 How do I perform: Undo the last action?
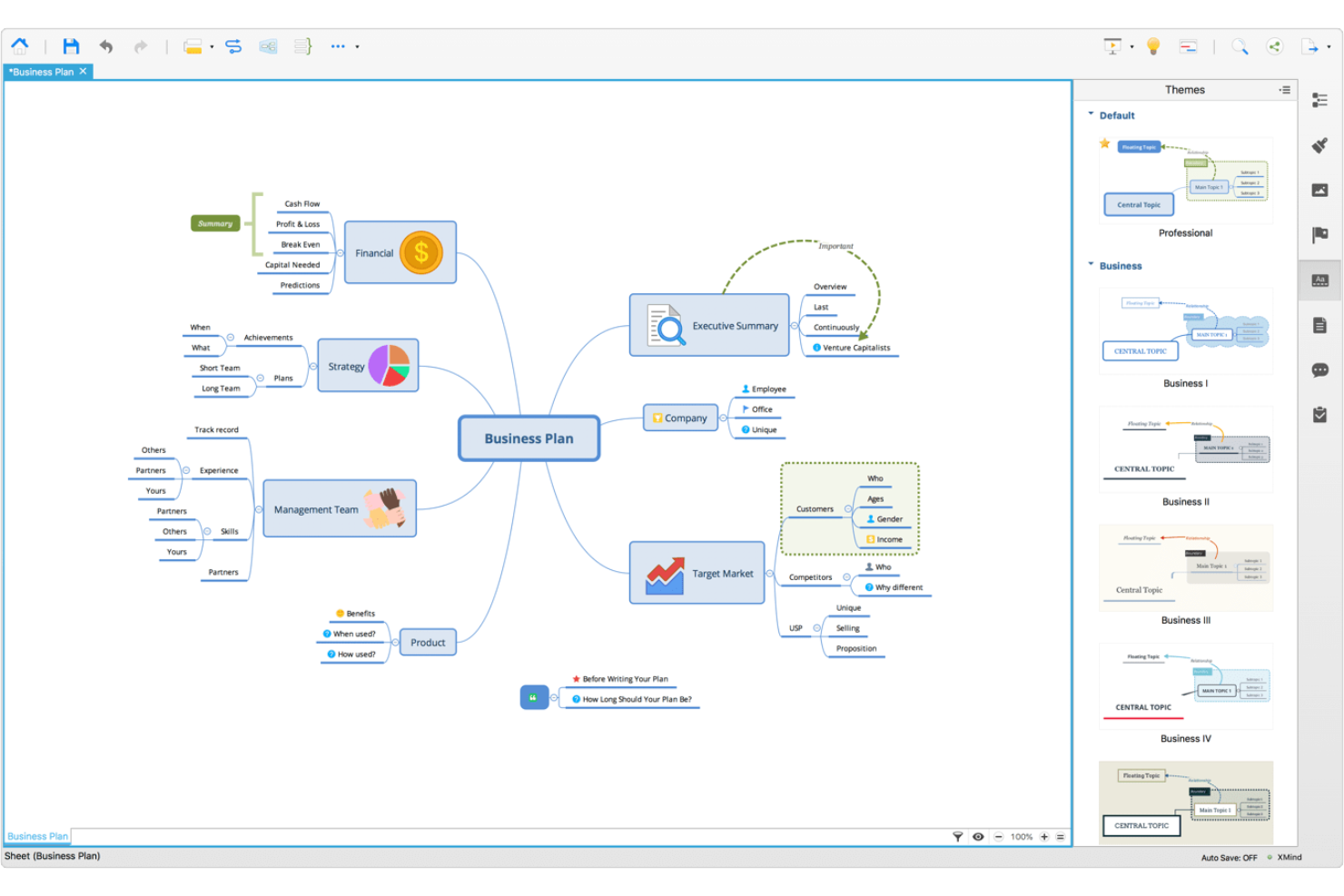(x=106, y=46)
